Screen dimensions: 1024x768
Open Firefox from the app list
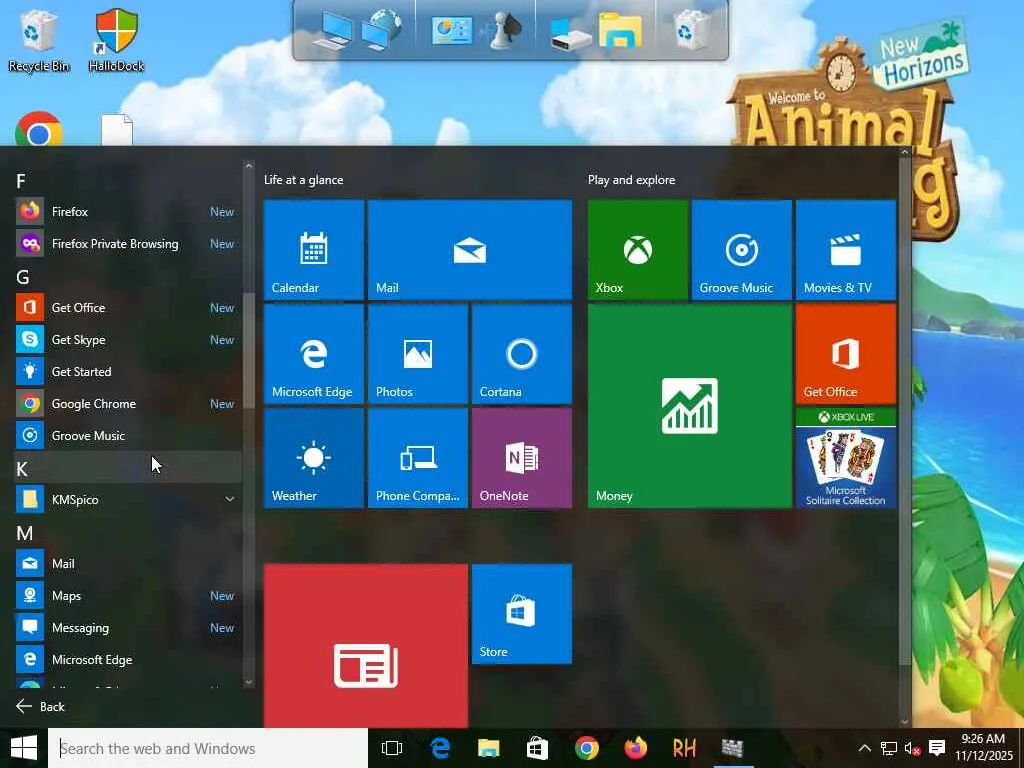click(127, 212)
